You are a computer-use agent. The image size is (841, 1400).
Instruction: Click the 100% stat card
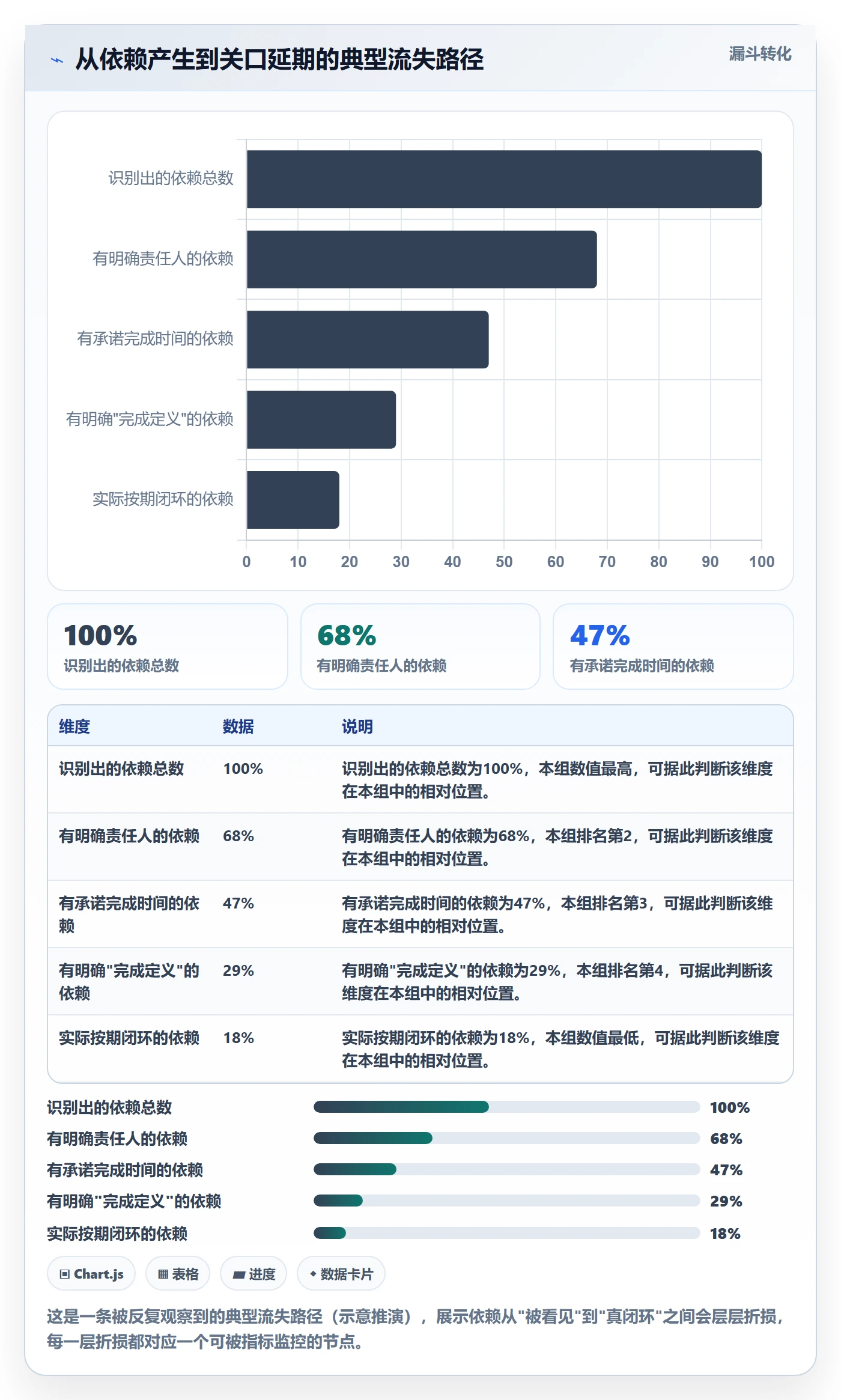coord(168,647)
